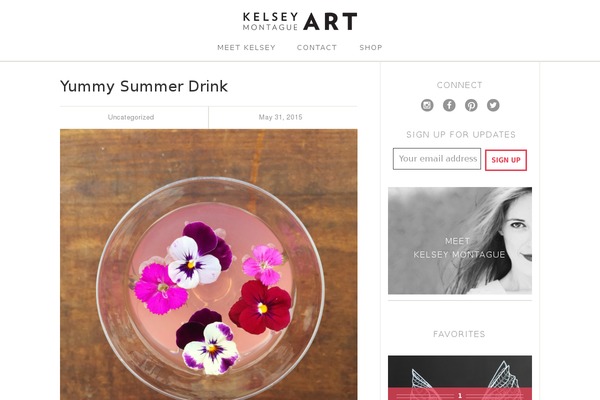Open the wings favorites thumbnail

click(x=460, y=378)
